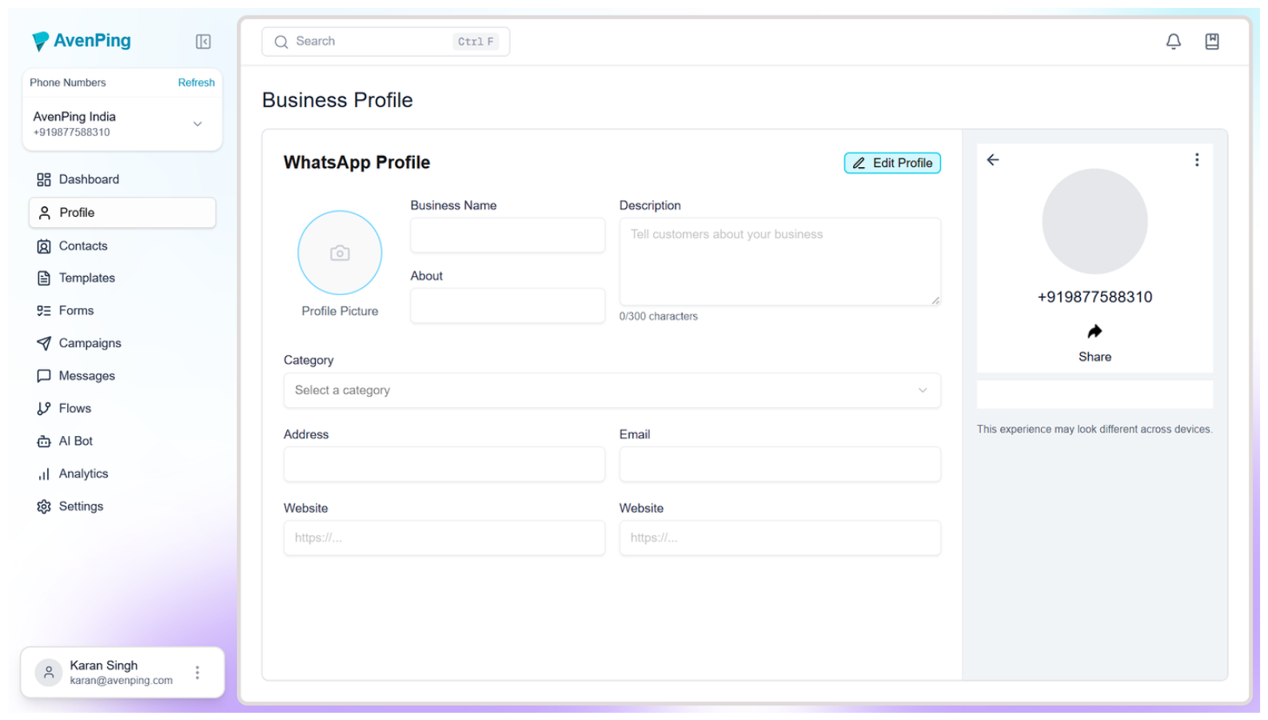Open the AI Bot section

coord(75,441)
